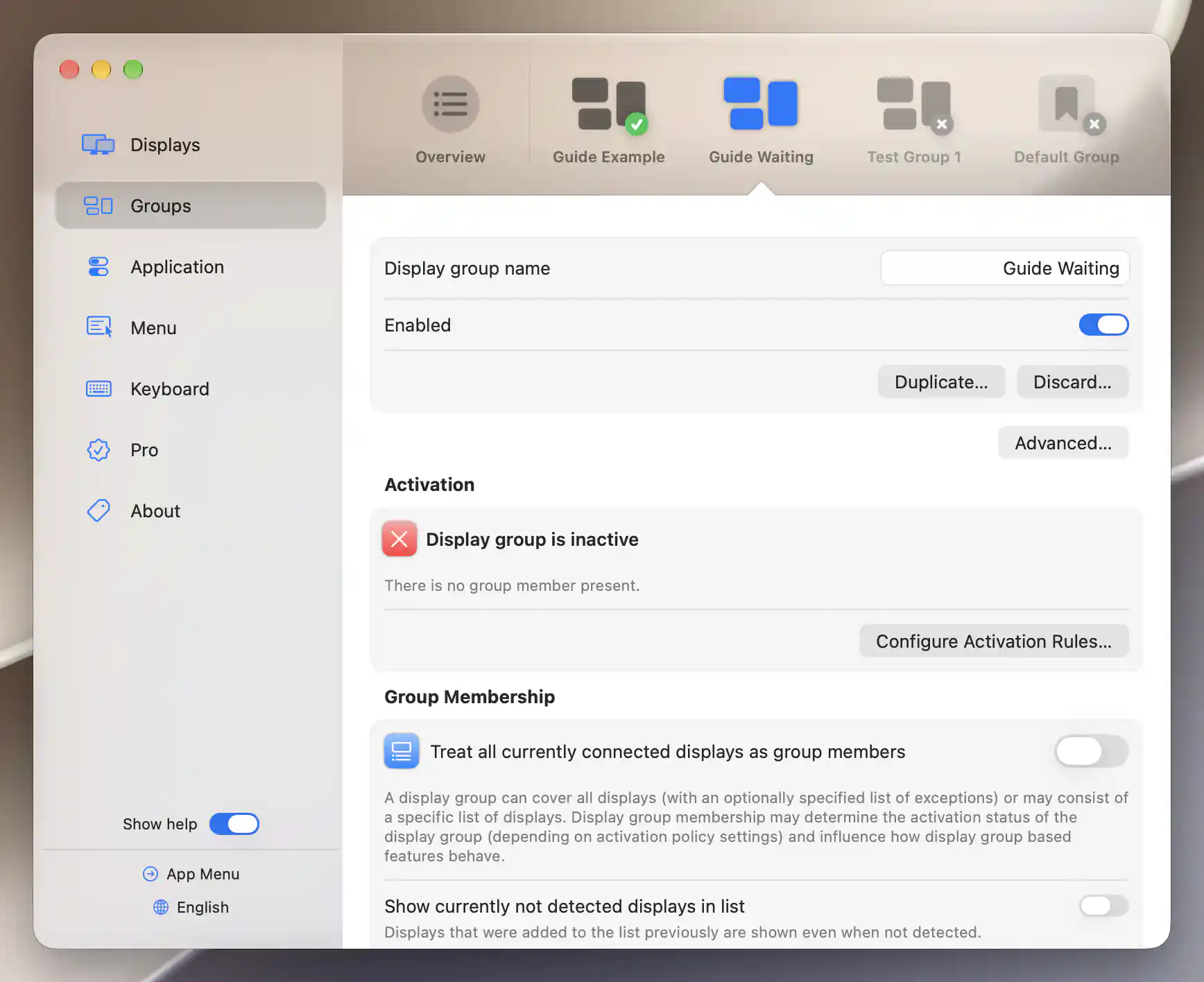Screen dimensions: 1204x982
Task: Switch to the Test Group 1 label
Action: coord(914,157)
